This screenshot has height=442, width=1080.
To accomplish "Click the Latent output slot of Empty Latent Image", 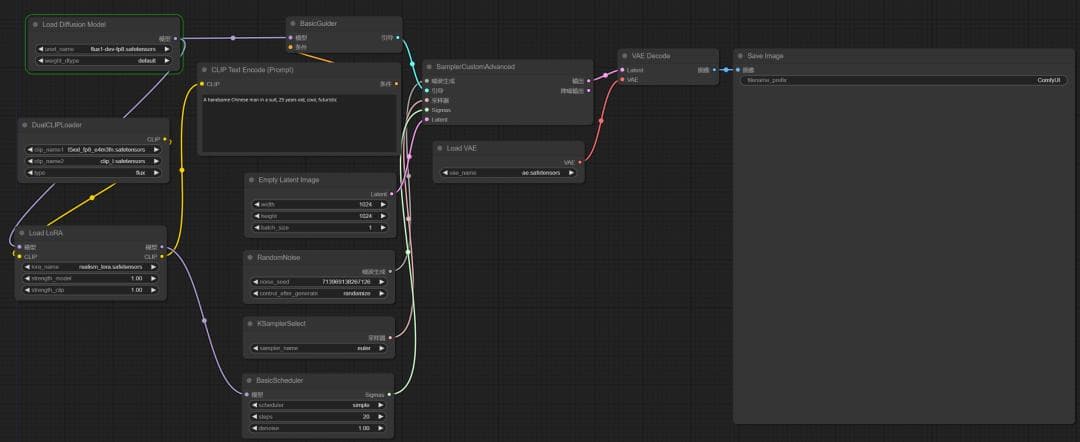I will [391, 194].
